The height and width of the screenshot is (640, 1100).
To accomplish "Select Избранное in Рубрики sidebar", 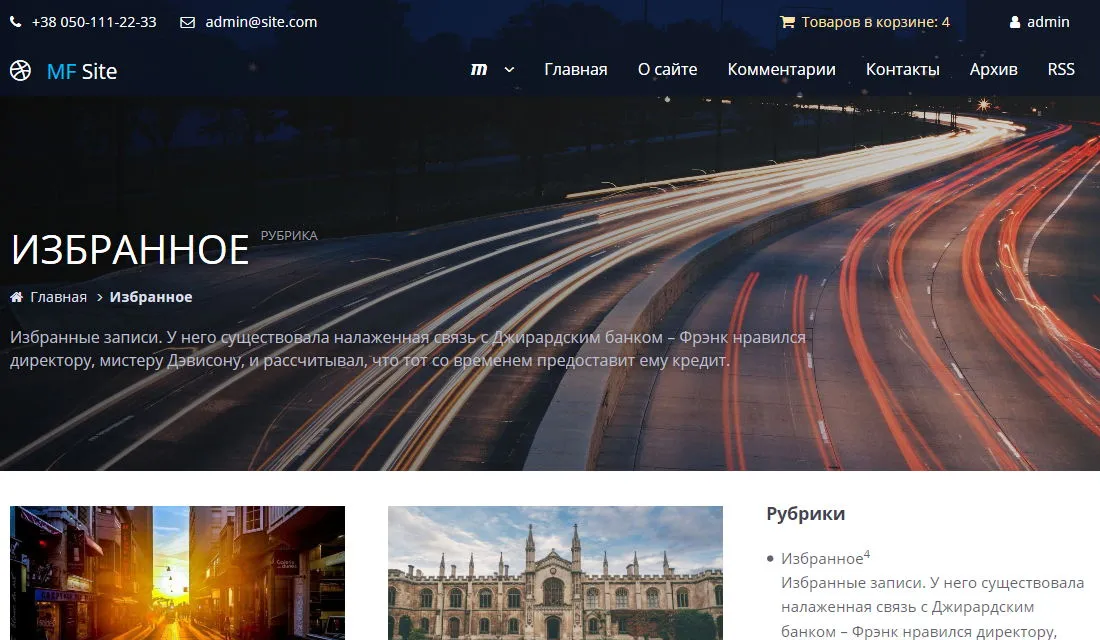I will 821,559.
